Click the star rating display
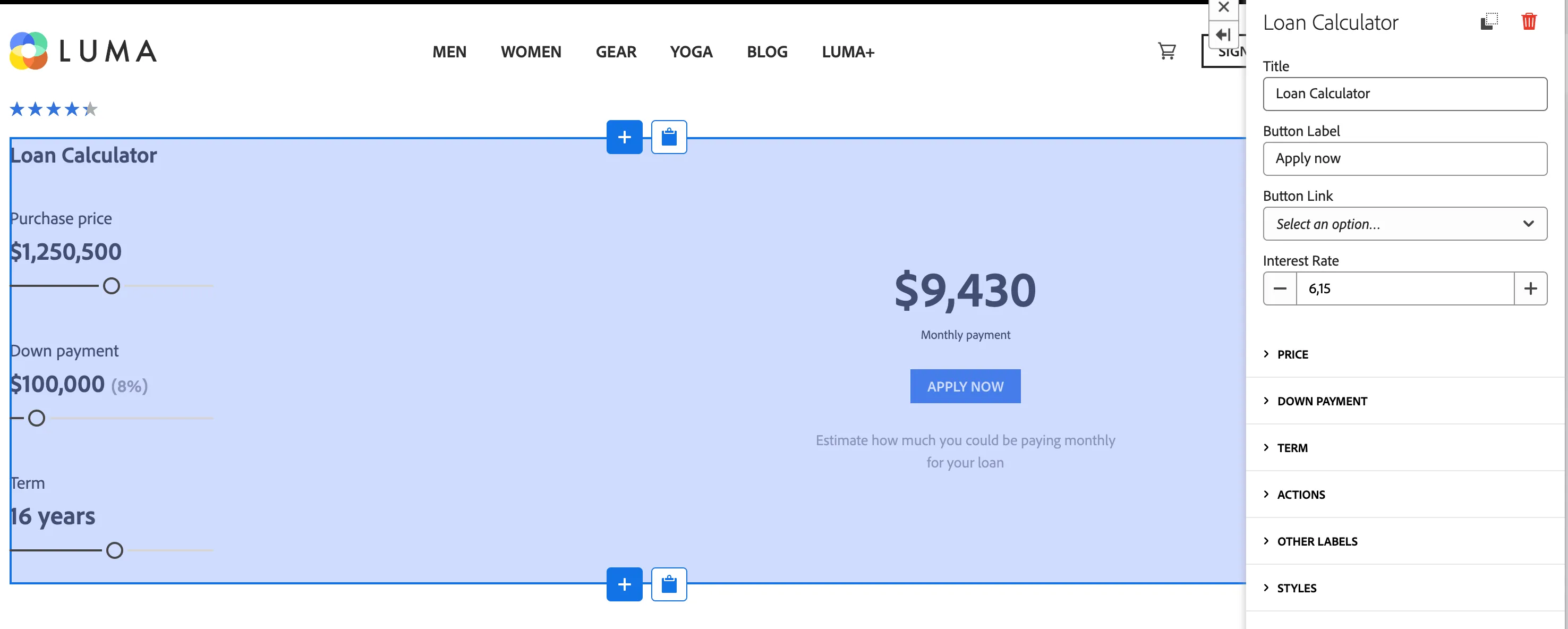Screen dimensions: 1568x629 point(54,109)
